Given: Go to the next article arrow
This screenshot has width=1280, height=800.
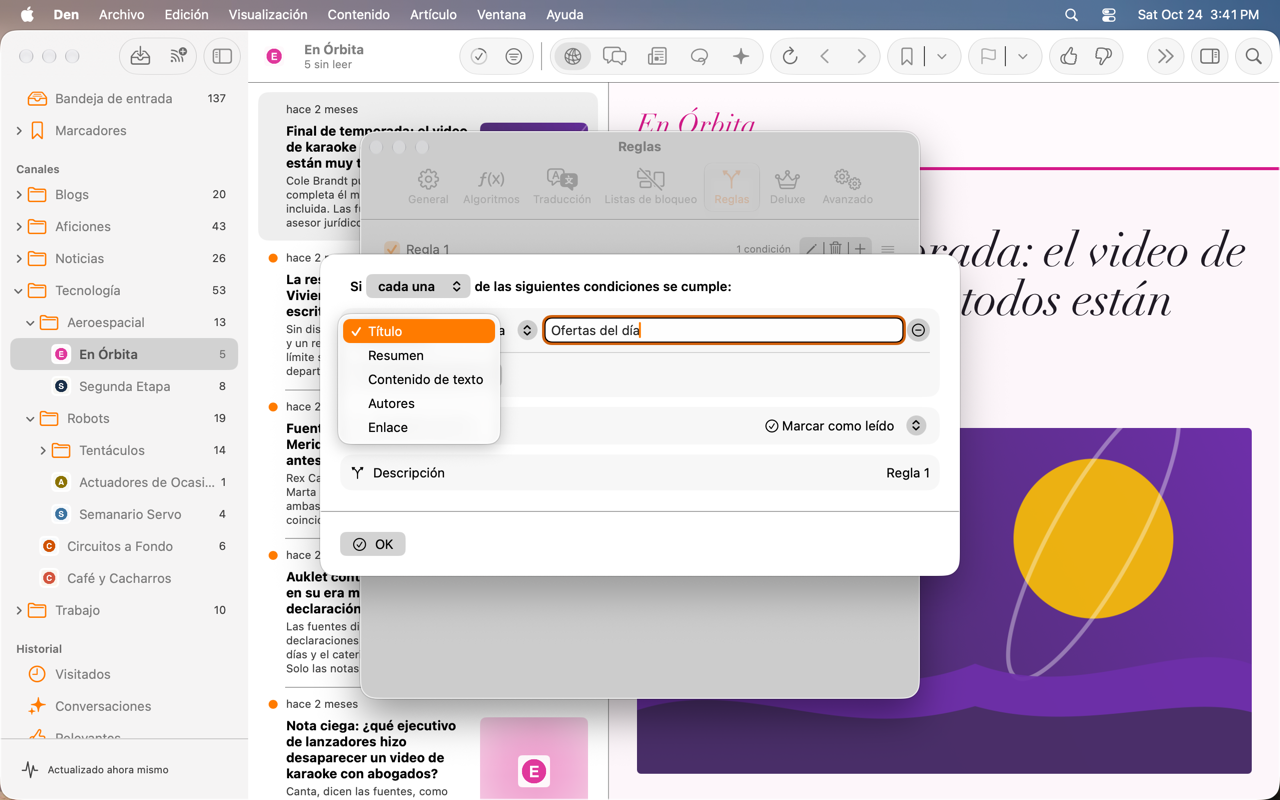Looking at the screenshot, I should click(861, 57).
